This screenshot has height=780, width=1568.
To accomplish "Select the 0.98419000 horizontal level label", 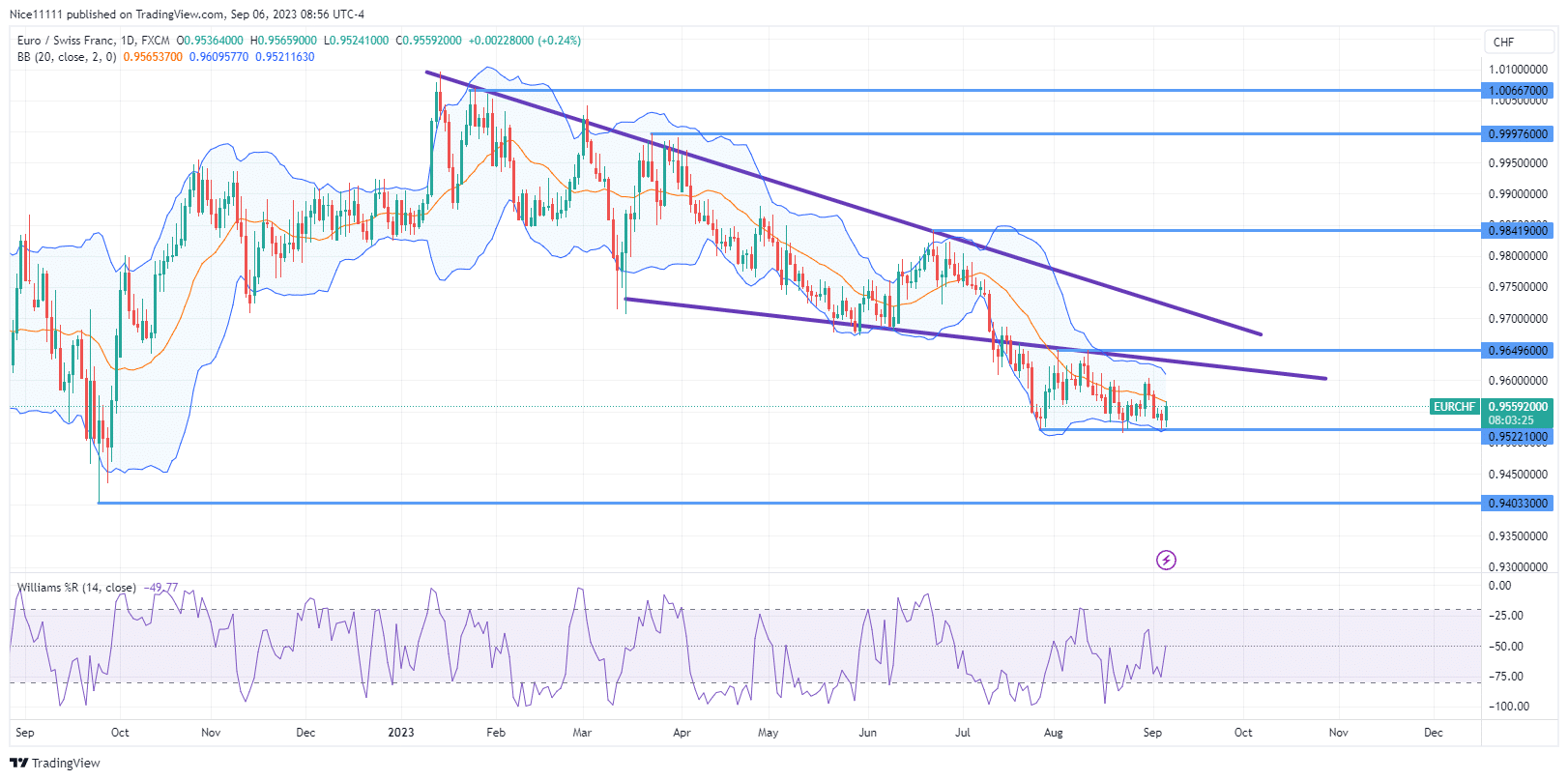I will pyautogui.click(x=1518, y=230).
